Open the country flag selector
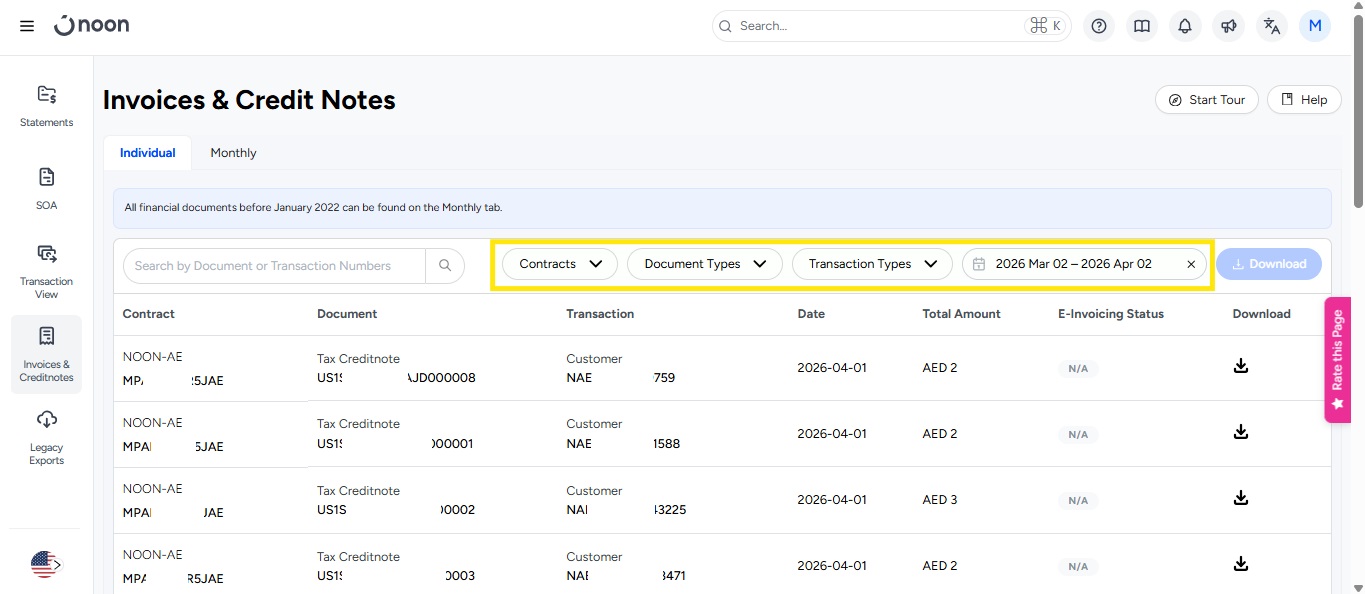The width and height of the screenshot is (1365, 594). (45, 565)
